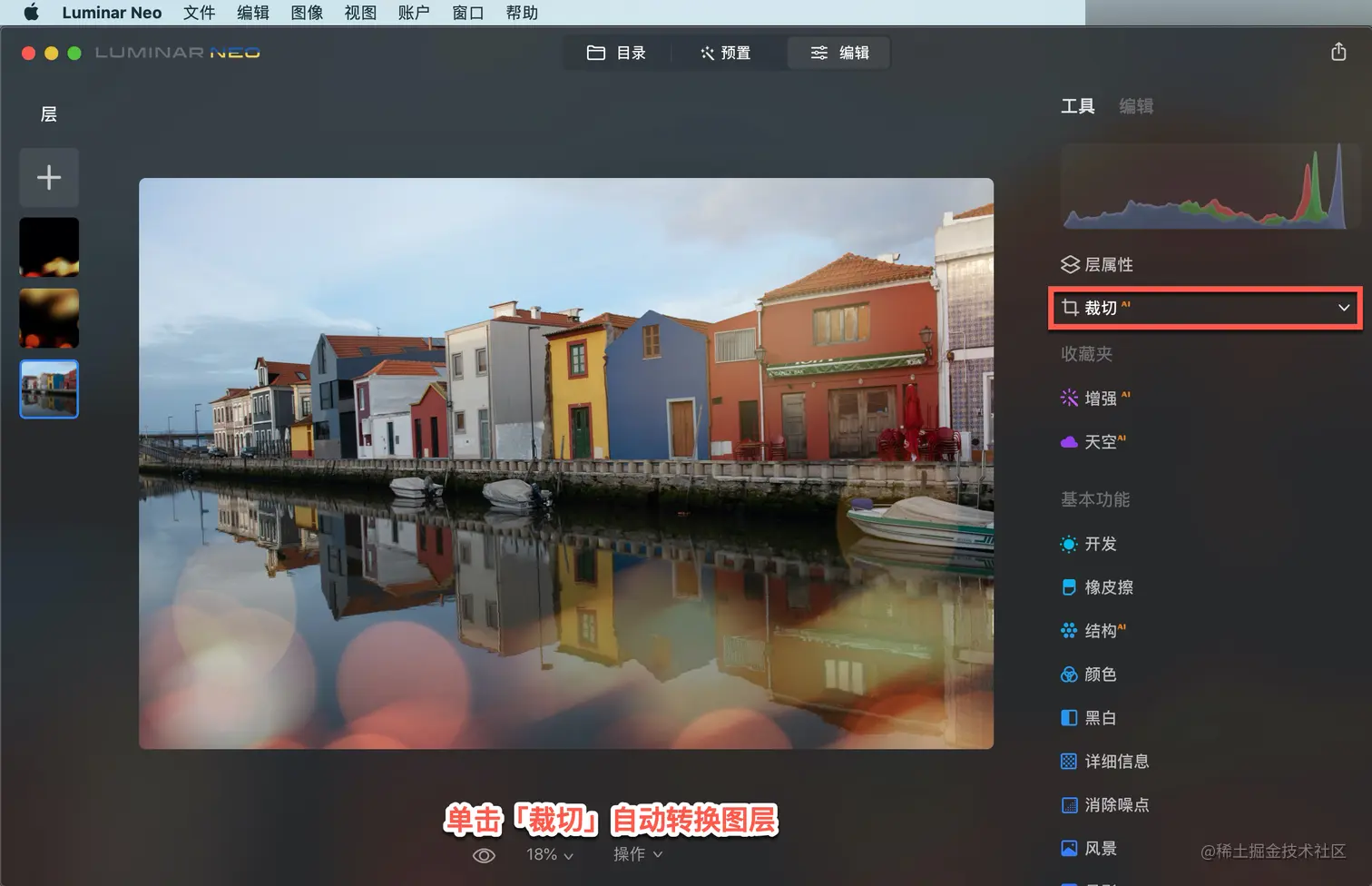Open the 视图 menu

(360, 13)
